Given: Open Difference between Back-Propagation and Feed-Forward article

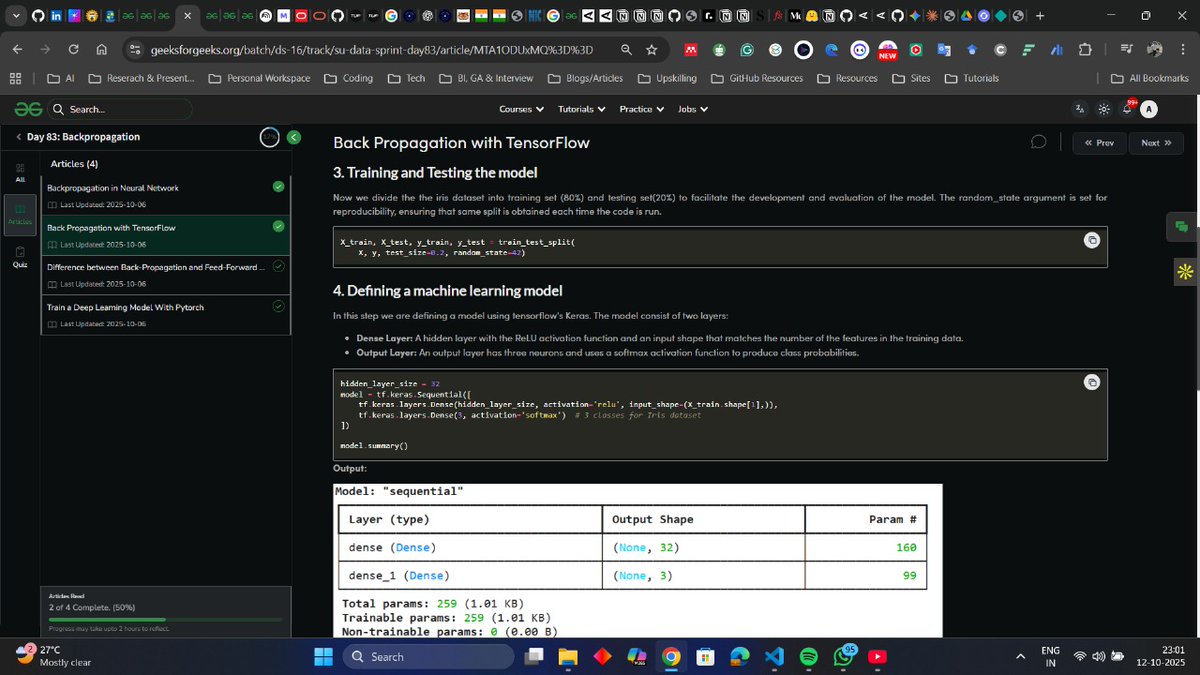Looking at the screenshot, I should 155,267.
